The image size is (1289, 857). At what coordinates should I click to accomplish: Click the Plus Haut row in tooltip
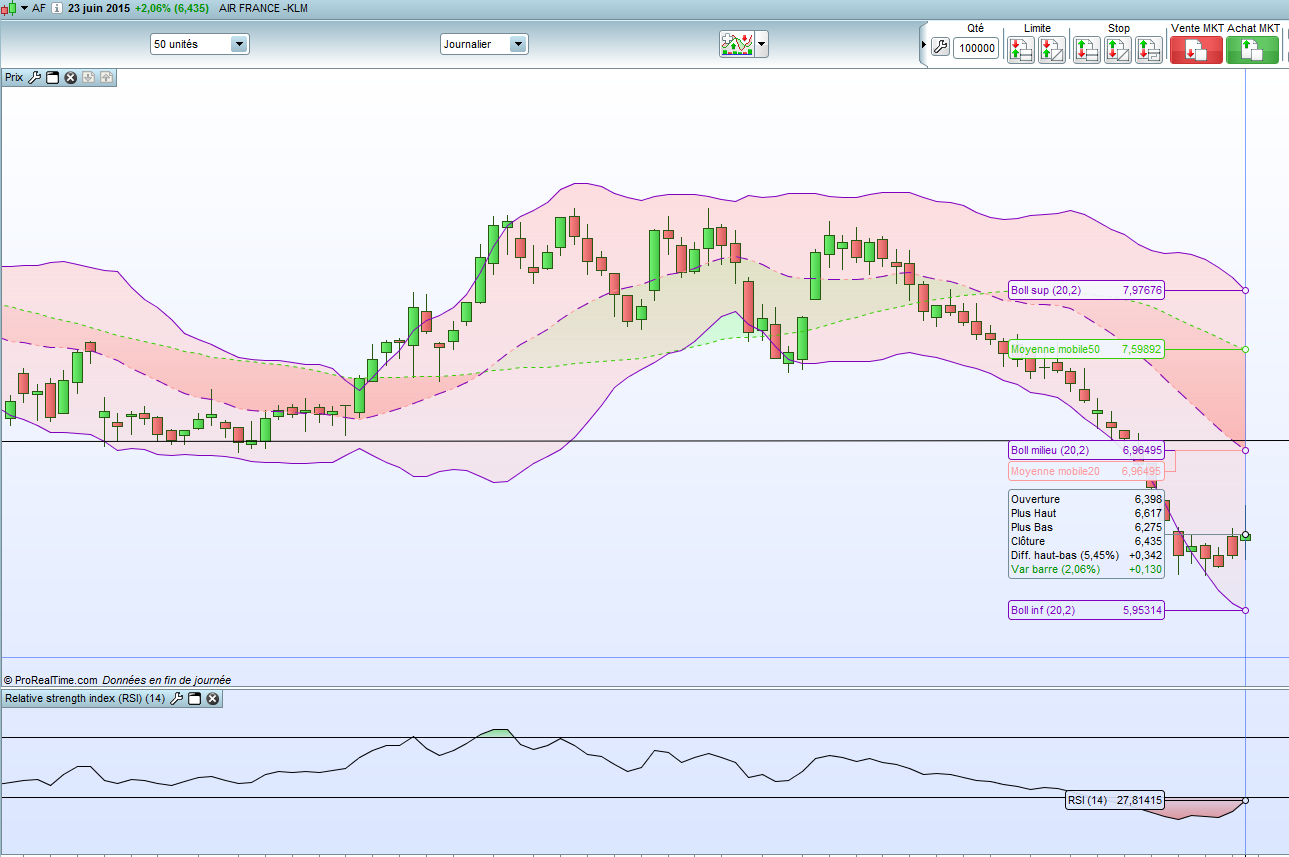click(x=1086, y=513)
